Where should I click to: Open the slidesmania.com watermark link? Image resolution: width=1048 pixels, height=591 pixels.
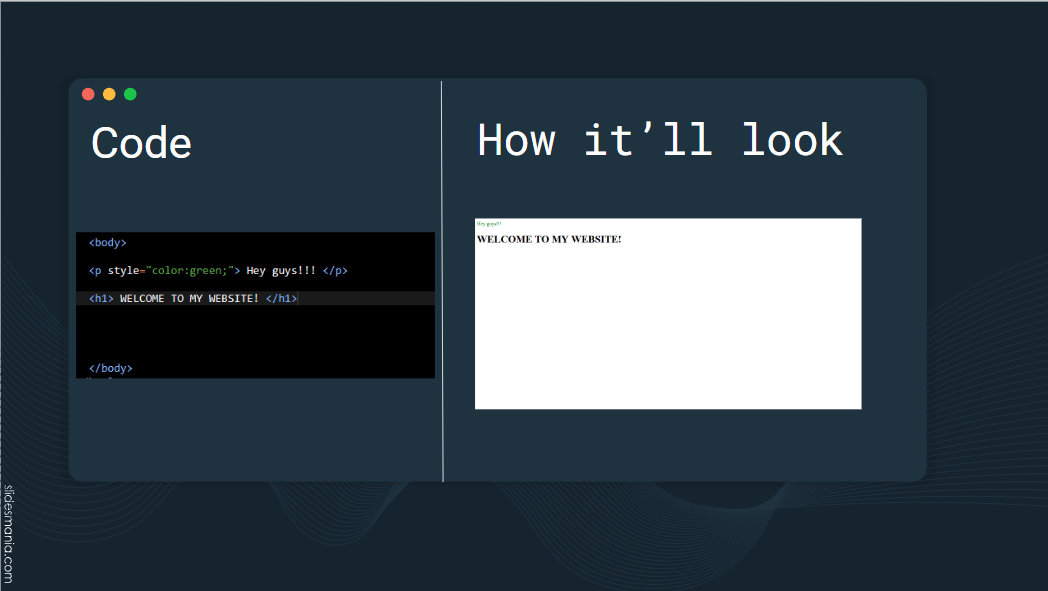click(x=9, y=533)
